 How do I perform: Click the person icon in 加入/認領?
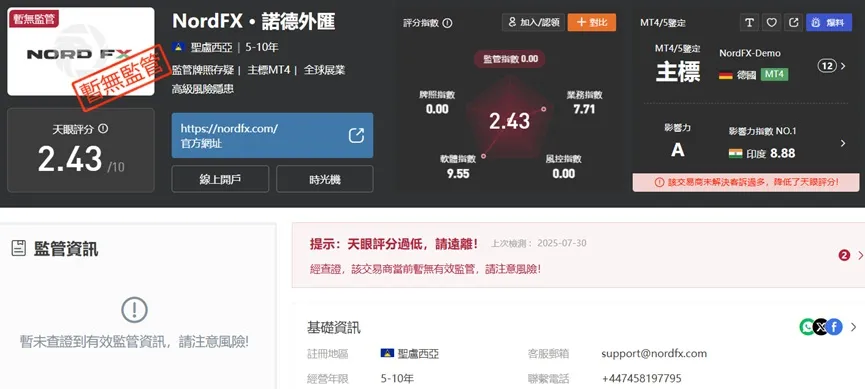512,23
